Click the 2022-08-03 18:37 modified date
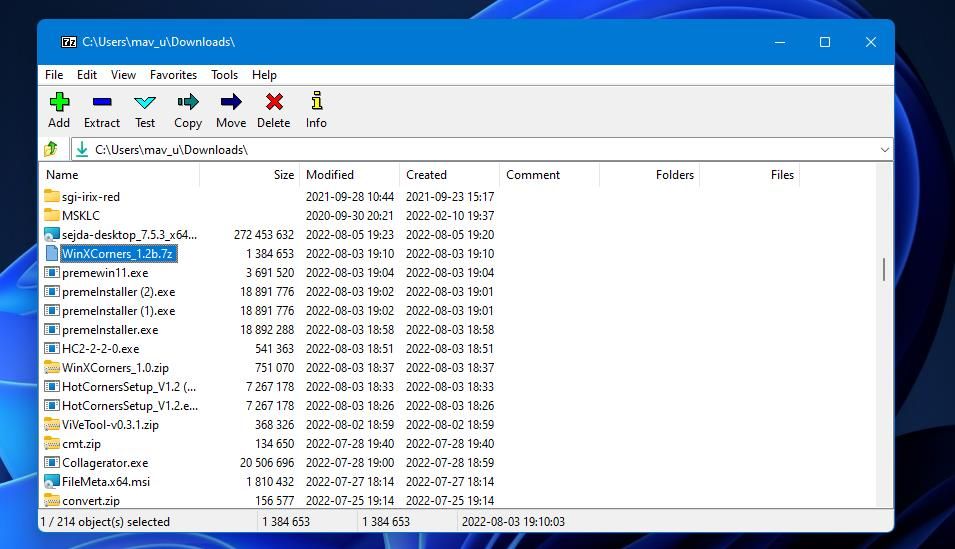Viewport: 955px width, 549px height. point(350,367)
